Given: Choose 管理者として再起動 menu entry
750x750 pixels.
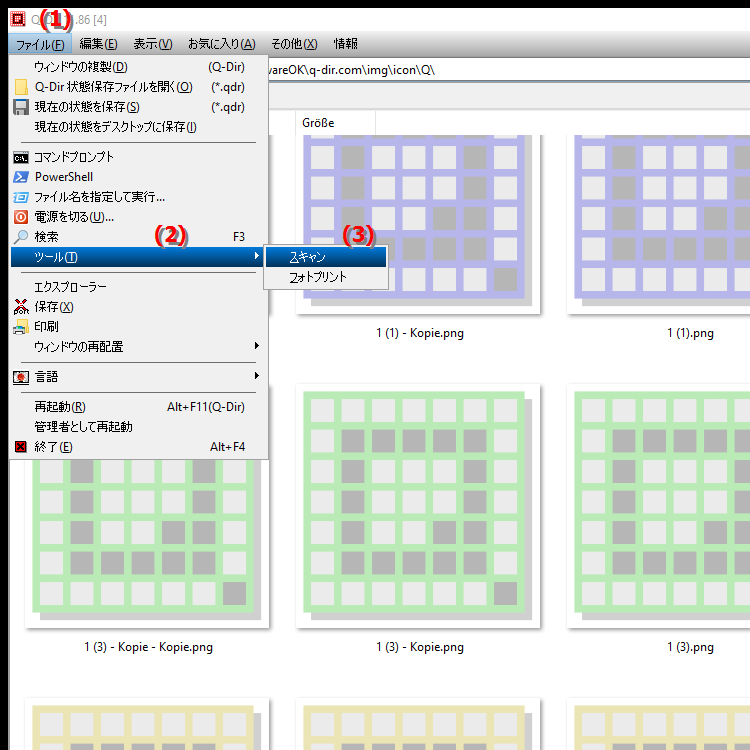Looking at the screenshot, I should pyautogui.click(x=139, y=427).
